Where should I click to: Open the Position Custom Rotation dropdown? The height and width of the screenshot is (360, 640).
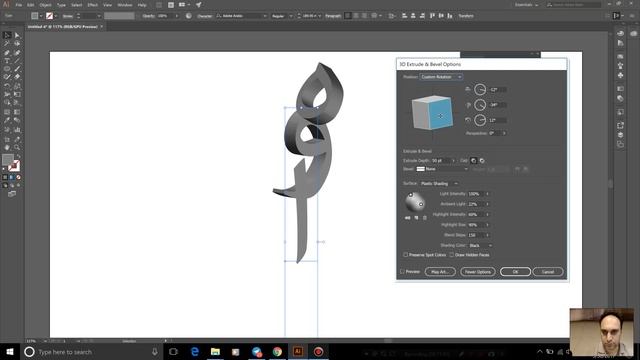coord(441,77)
